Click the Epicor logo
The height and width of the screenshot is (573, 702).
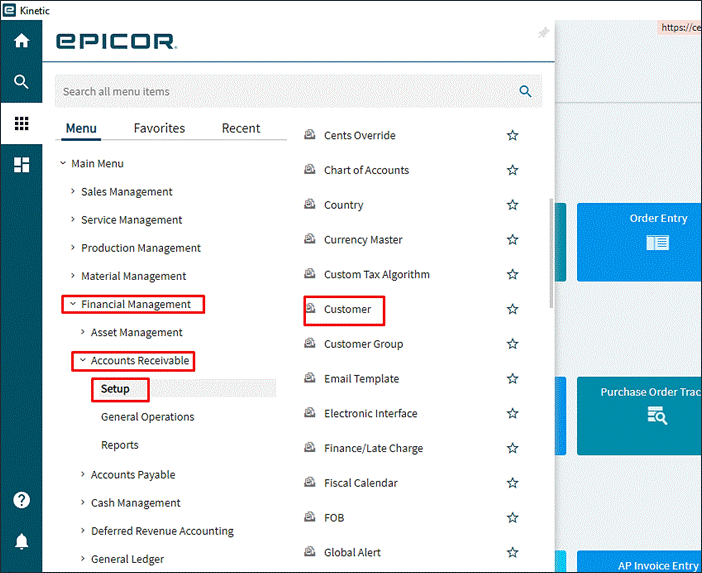(x=116, y=41)
